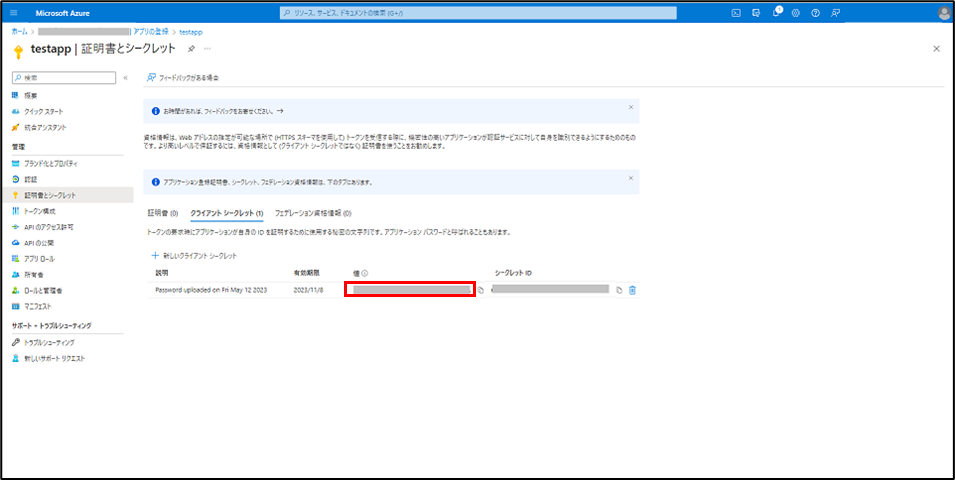Screen dimensions: 955x480
Task: Click the シークレット ID column header
Action: tap(514, 274)
